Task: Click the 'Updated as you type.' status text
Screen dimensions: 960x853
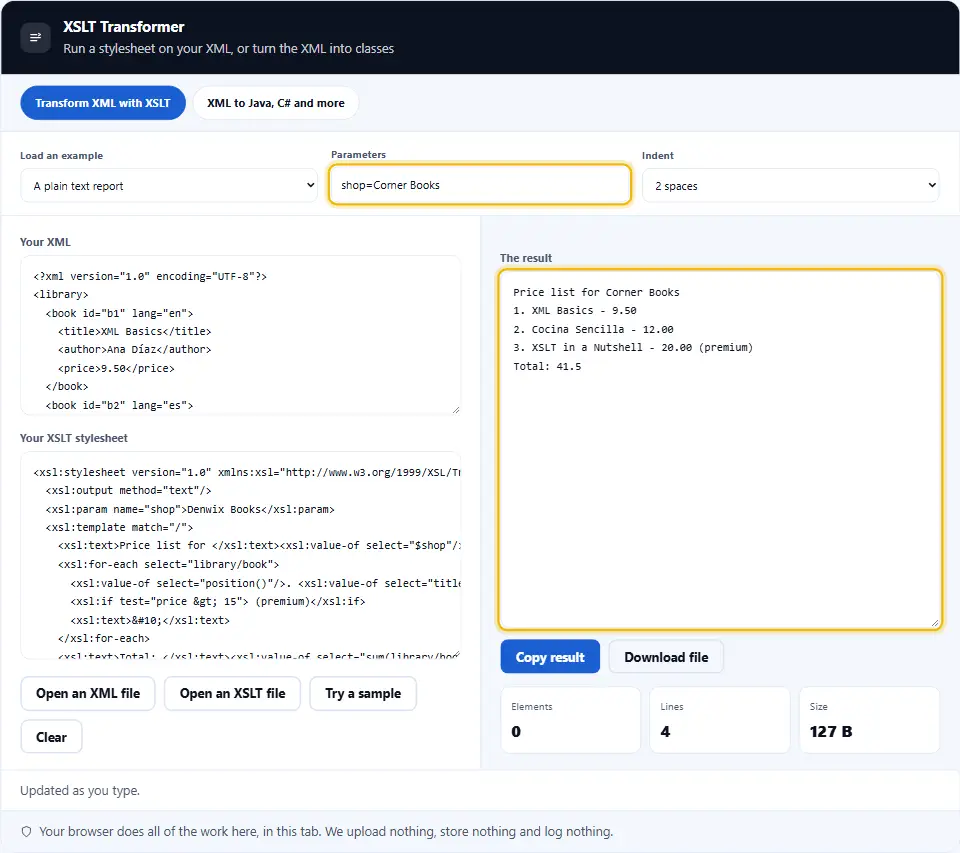Action: [x=80, y=791]
